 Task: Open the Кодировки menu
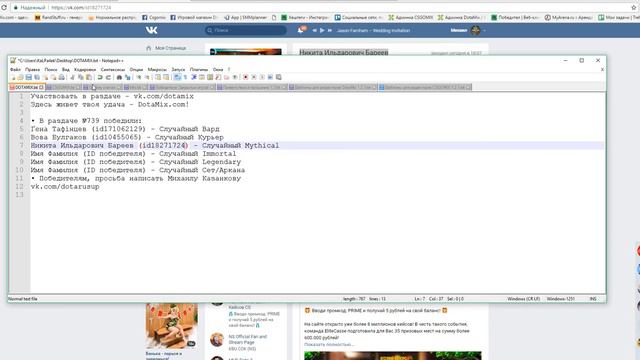(85, 69)
